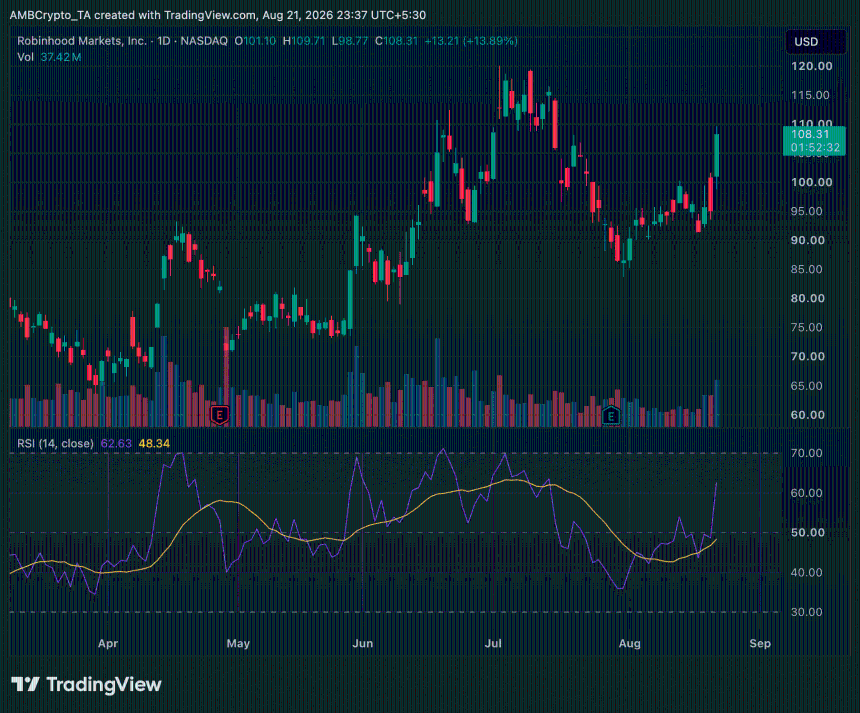Click the RSI (14, close) indicator legend
Screen dimensions: 860x713
pyautogui.click(x=55, y=443)
